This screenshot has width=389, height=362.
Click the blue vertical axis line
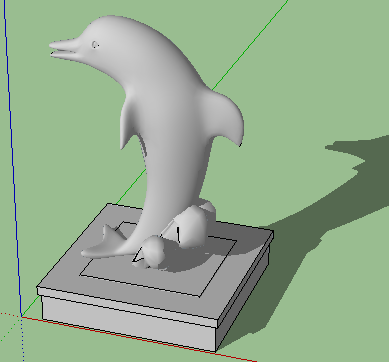point(12,157)
